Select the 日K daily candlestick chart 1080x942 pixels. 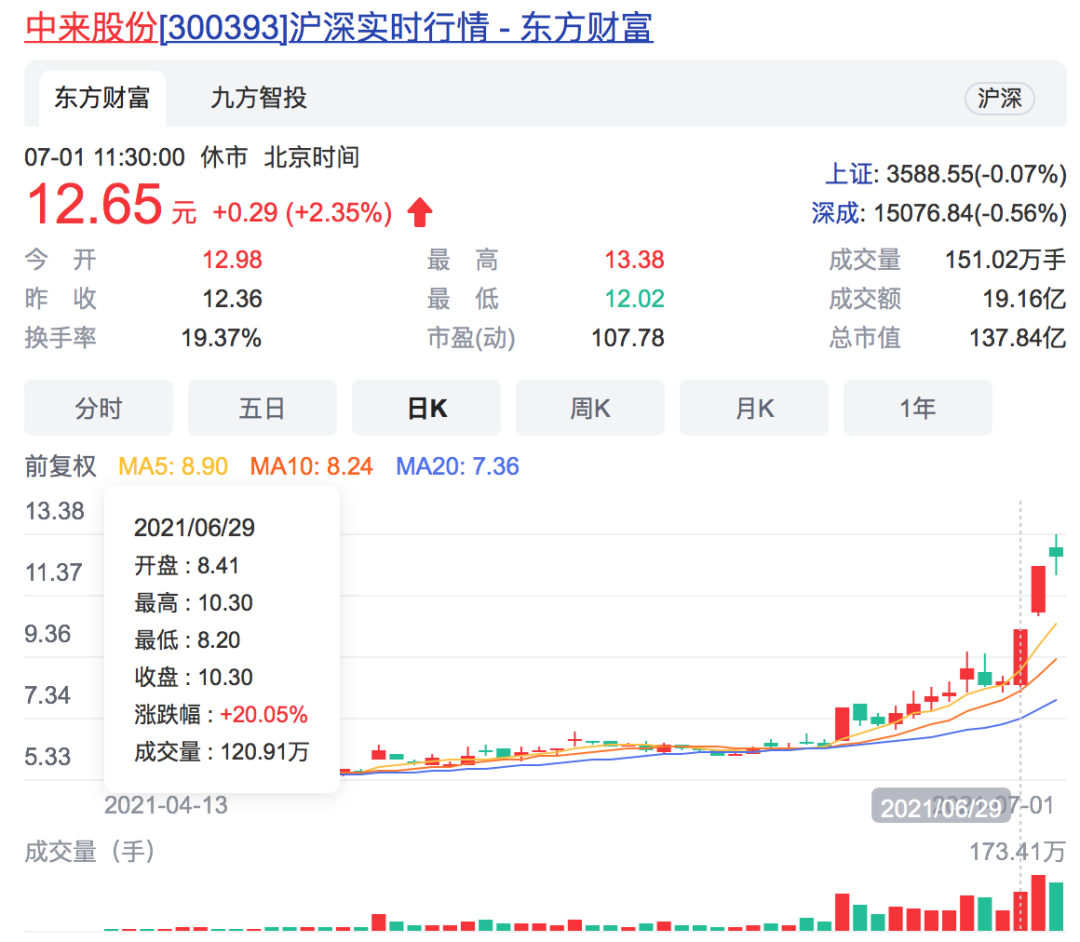click(426, 407)
